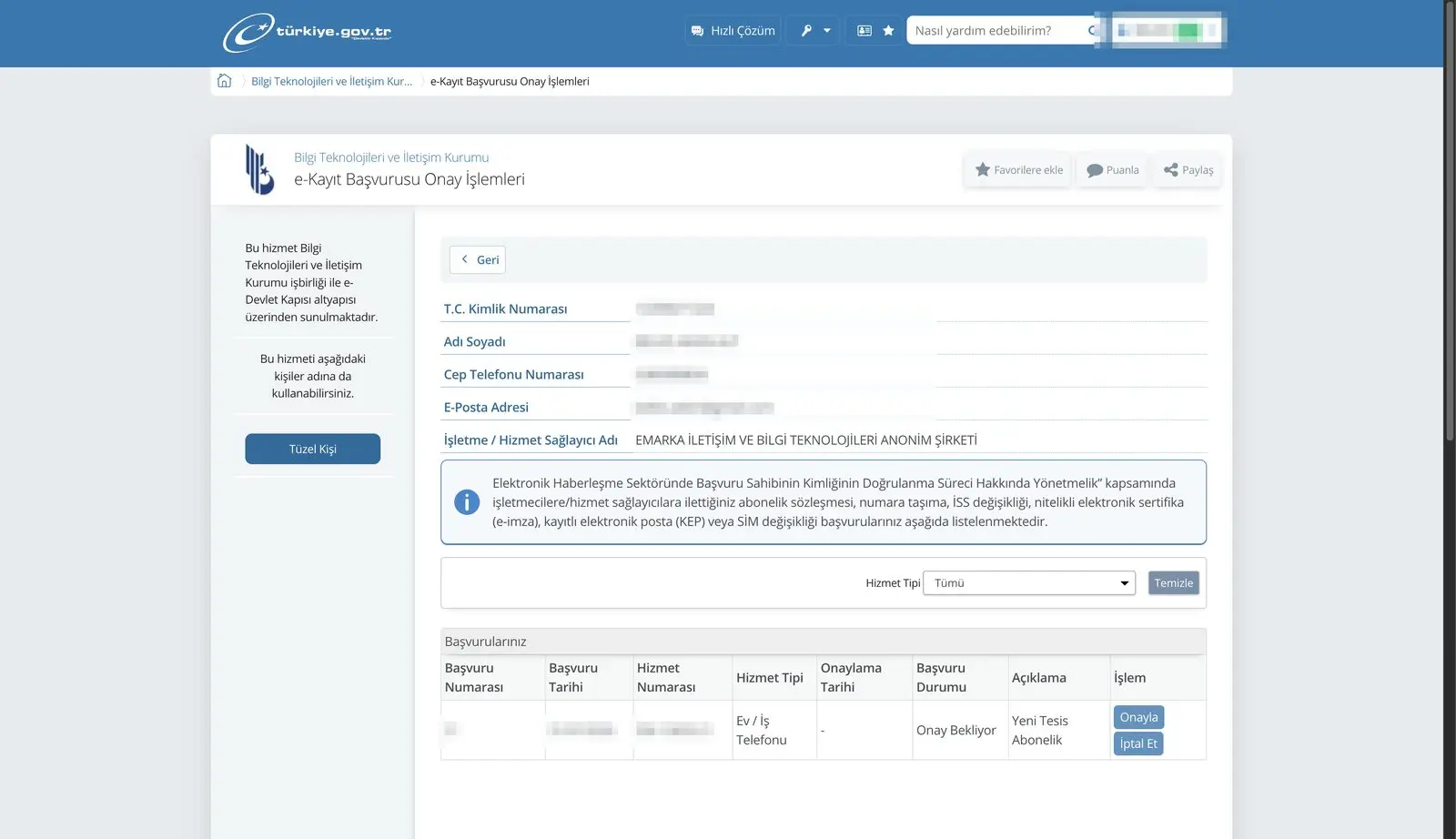Open the ID card services icon

(864, 31)
